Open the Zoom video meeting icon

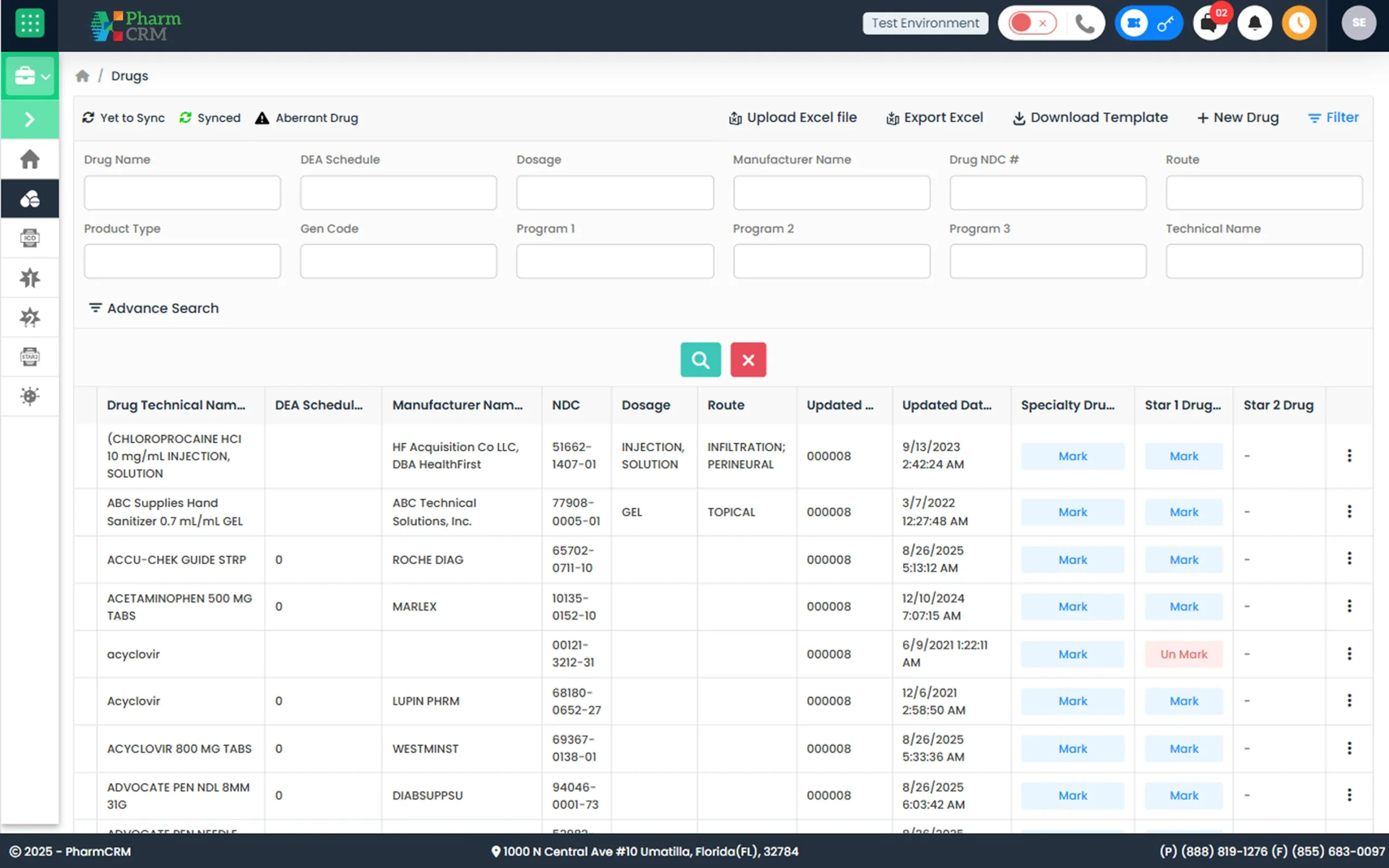tap(1133, 23)
